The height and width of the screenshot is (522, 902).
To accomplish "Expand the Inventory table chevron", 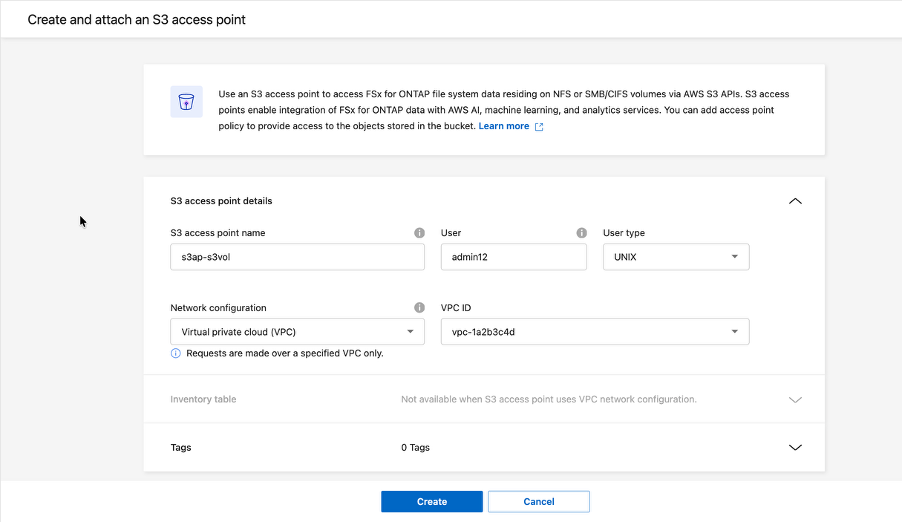I will pyautogui.click(x=795, y=399).
